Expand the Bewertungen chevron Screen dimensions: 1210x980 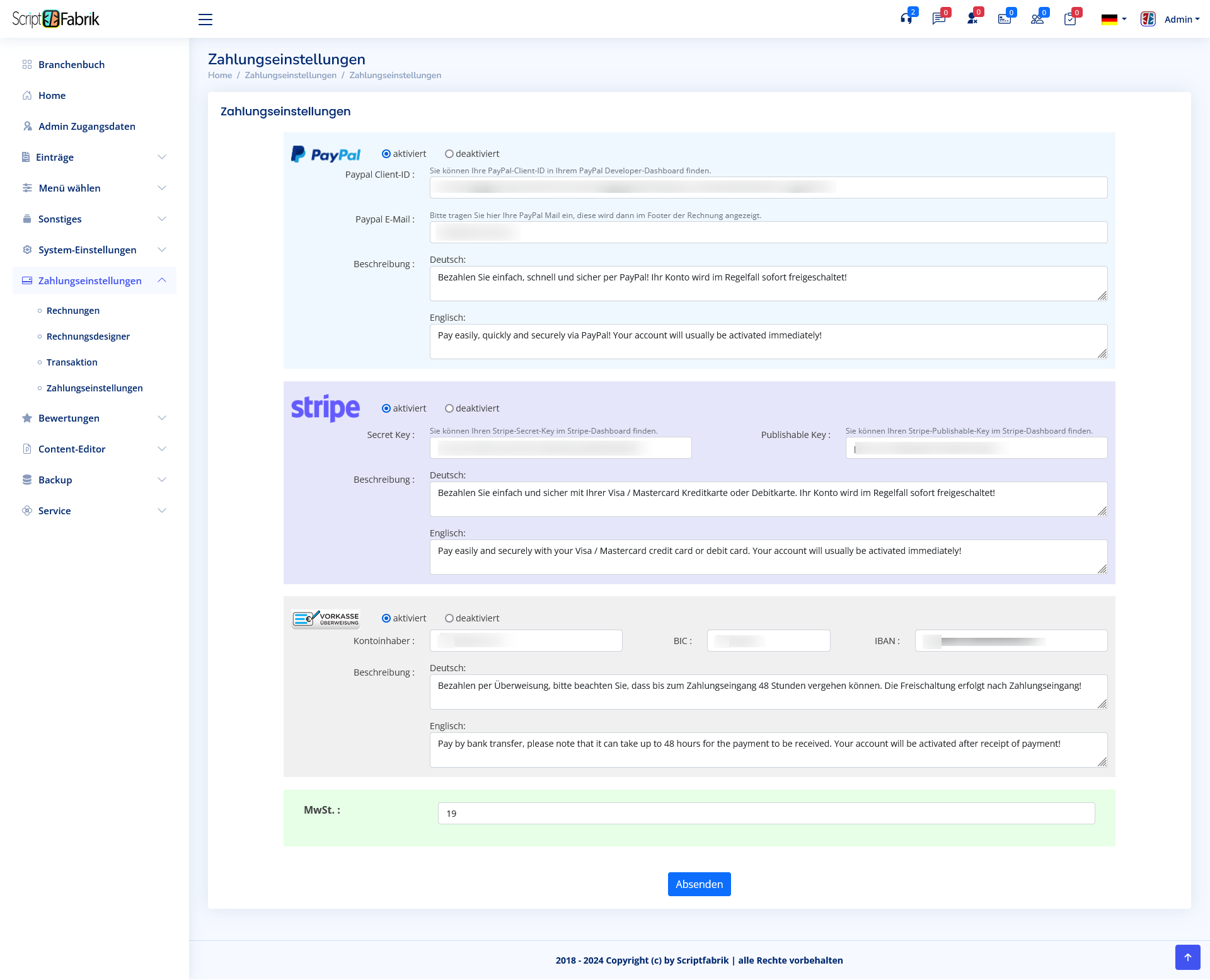pyautogui.click(x=162, y=418)
